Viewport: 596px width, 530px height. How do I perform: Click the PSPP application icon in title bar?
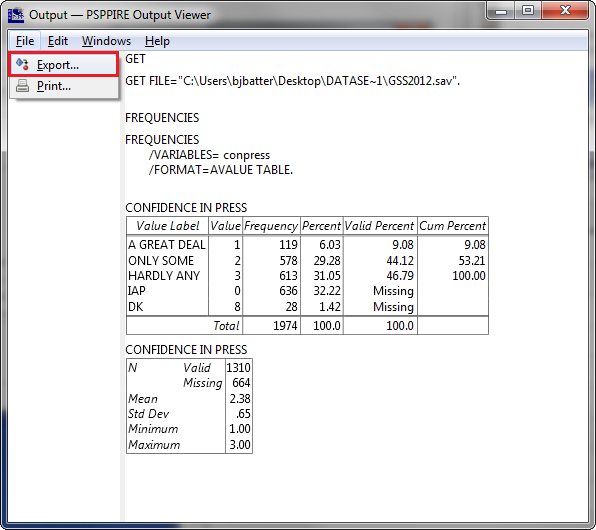16,15
